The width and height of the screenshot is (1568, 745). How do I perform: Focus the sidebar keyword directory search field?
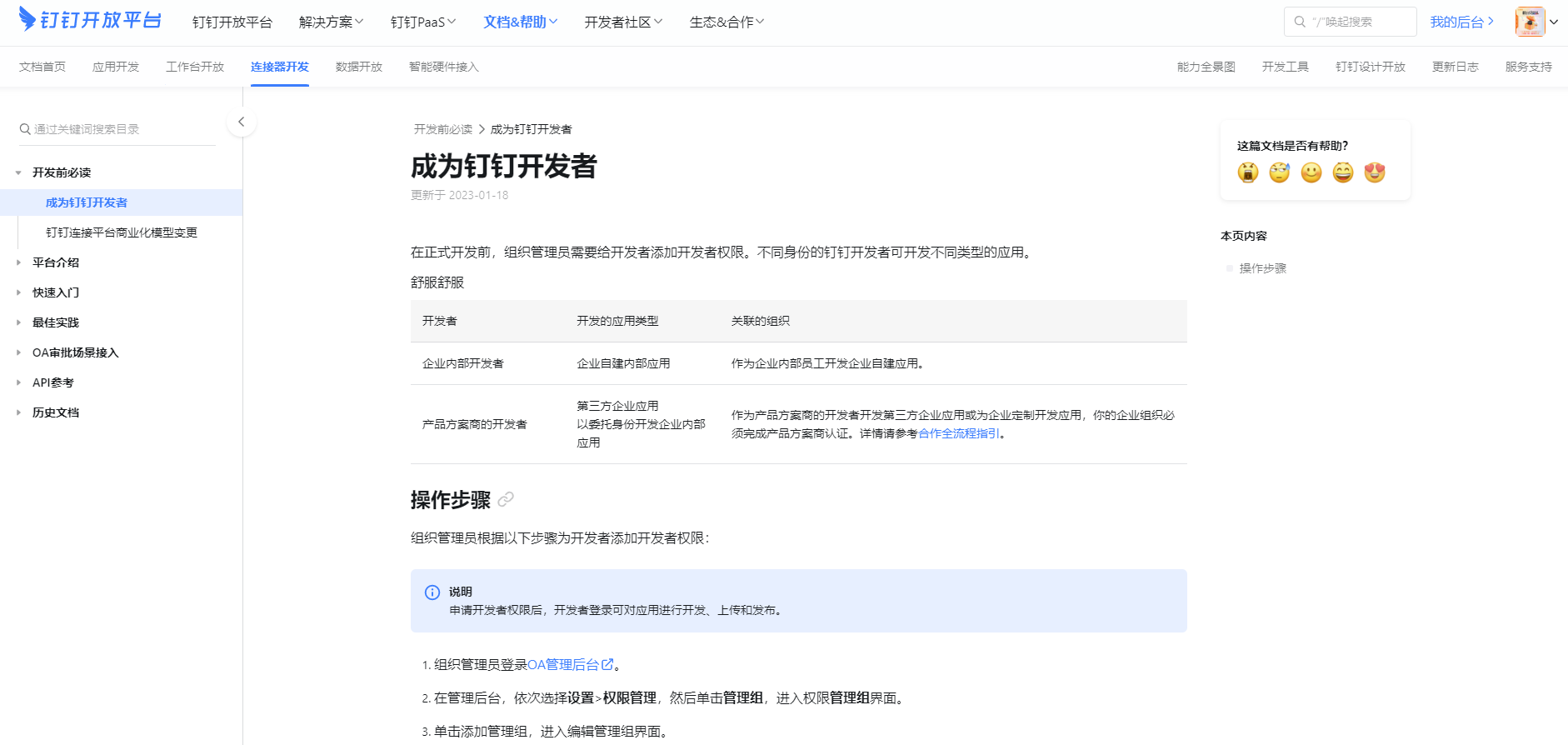pos(117,129)
